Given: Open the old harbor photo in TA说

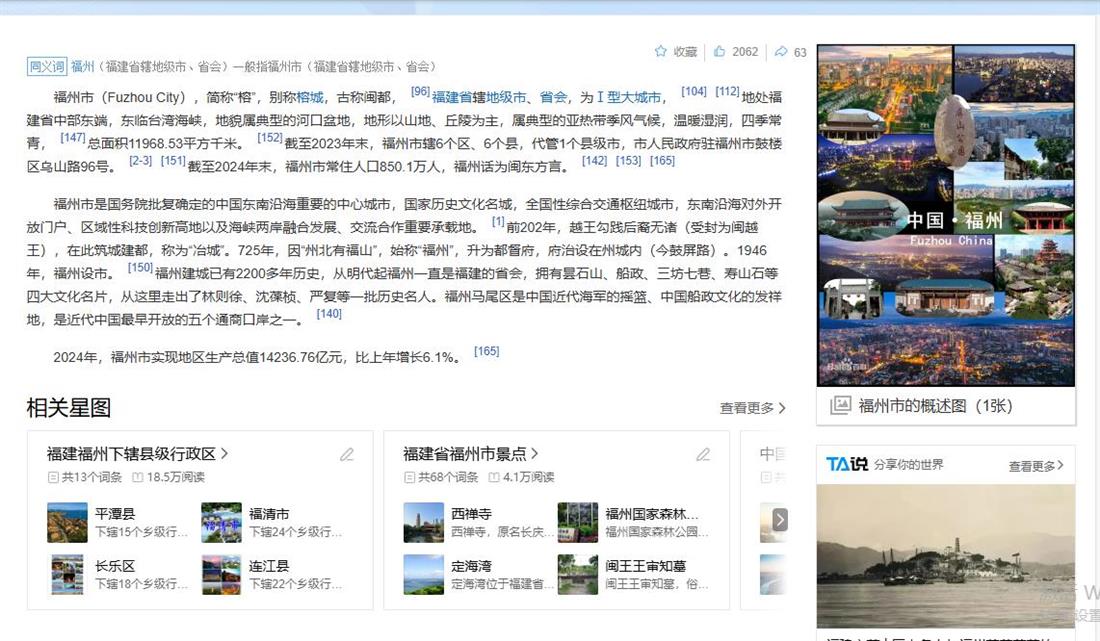Looking at the screenshot, I should pyautogui.click(x=946, y=556).
